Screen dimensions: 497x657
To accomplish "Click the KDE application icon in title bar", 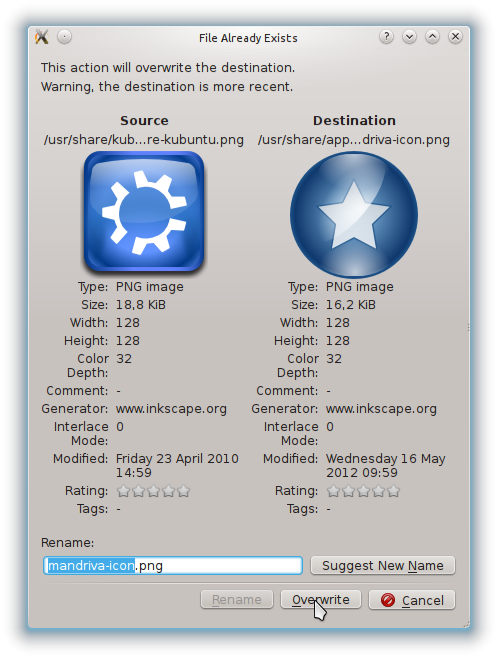I will pyautogui.click(x=42, y=37).
